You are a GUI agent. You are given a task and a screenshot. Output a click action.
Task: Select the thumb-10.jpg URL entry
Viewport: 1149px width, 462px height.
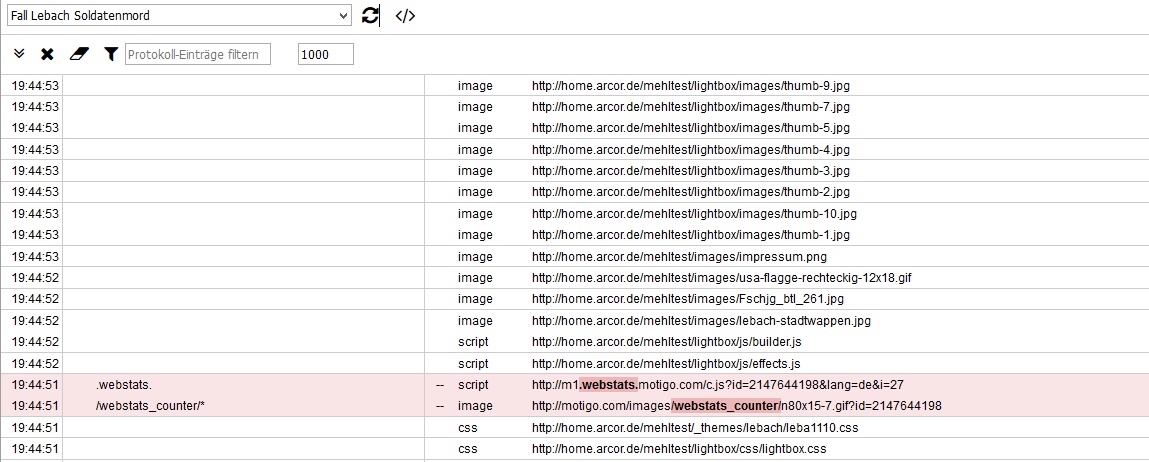tap(695, 214)
